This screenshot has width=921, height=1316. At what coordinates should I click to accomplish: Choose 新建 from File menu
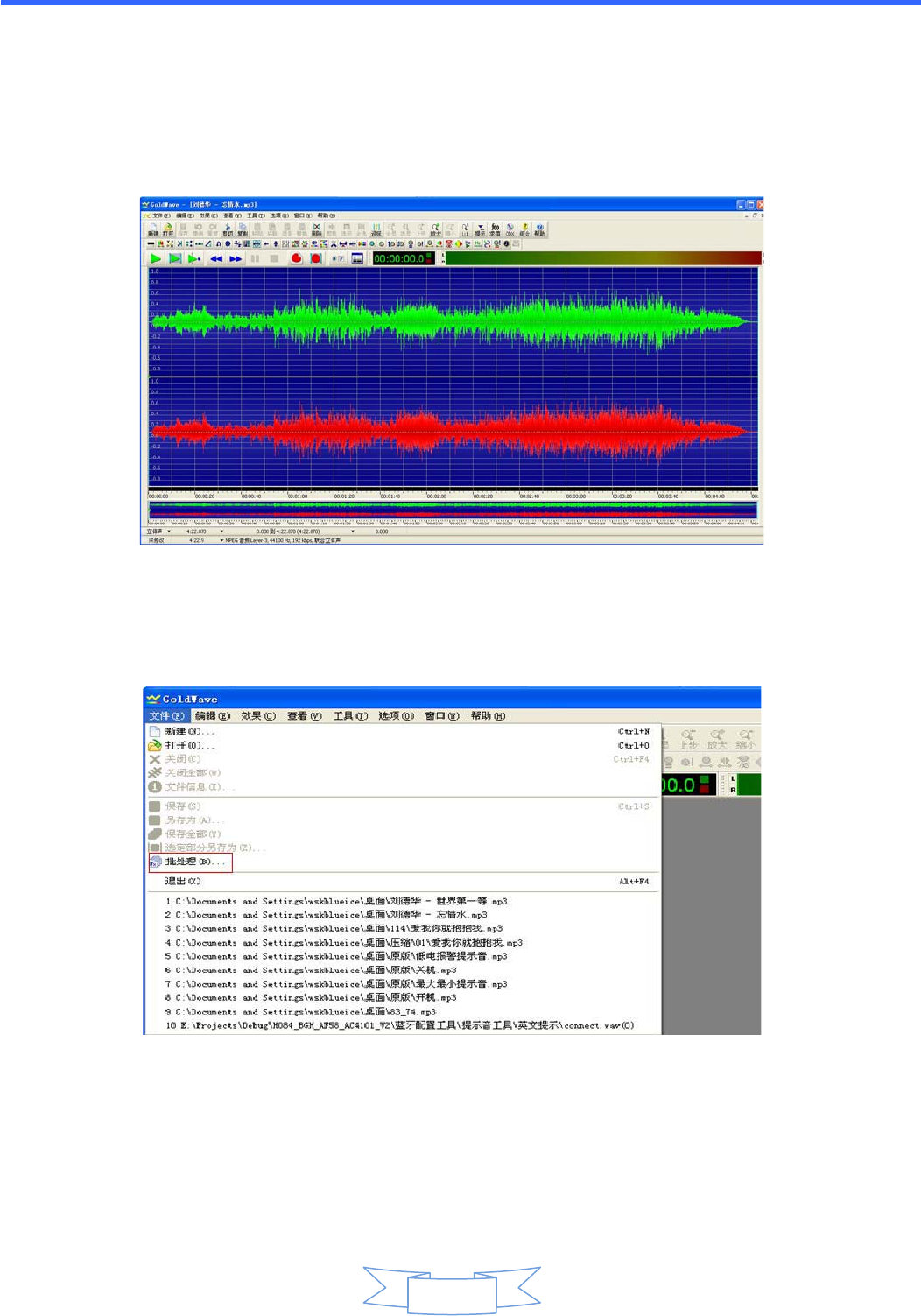pos(403,731)
